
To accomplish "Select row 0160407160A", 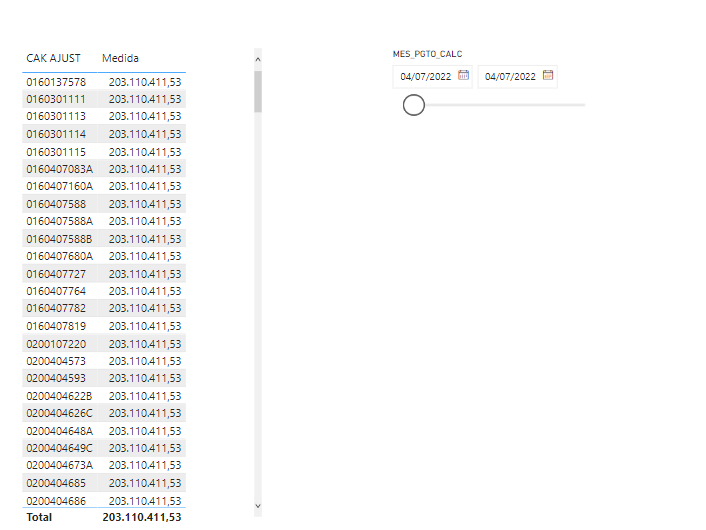I will click(104, 186).
